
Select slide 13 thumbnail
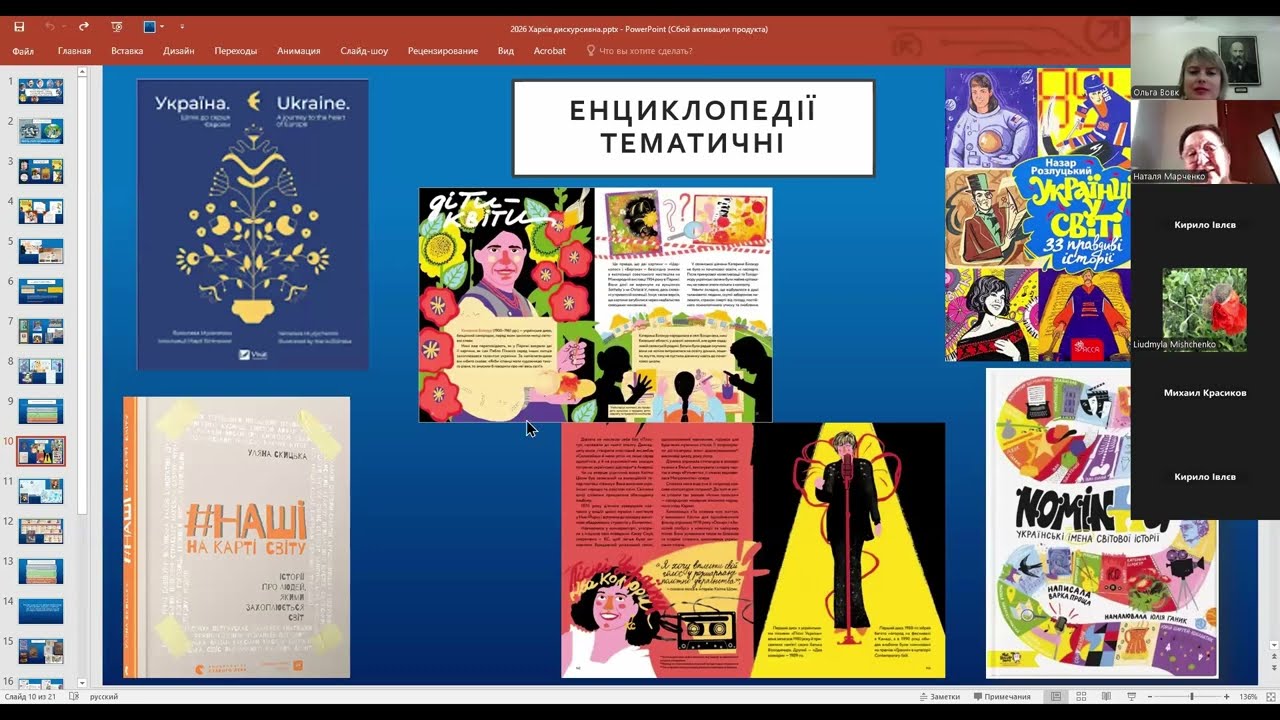point(41,571)
